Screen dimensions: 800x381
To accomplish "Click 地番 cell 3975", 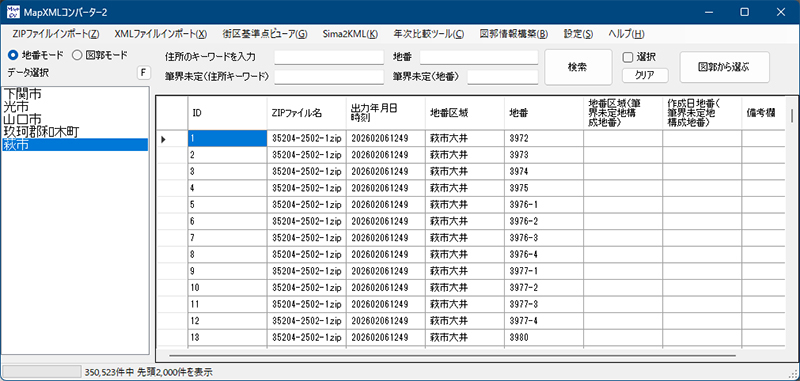I will (544, 188).
